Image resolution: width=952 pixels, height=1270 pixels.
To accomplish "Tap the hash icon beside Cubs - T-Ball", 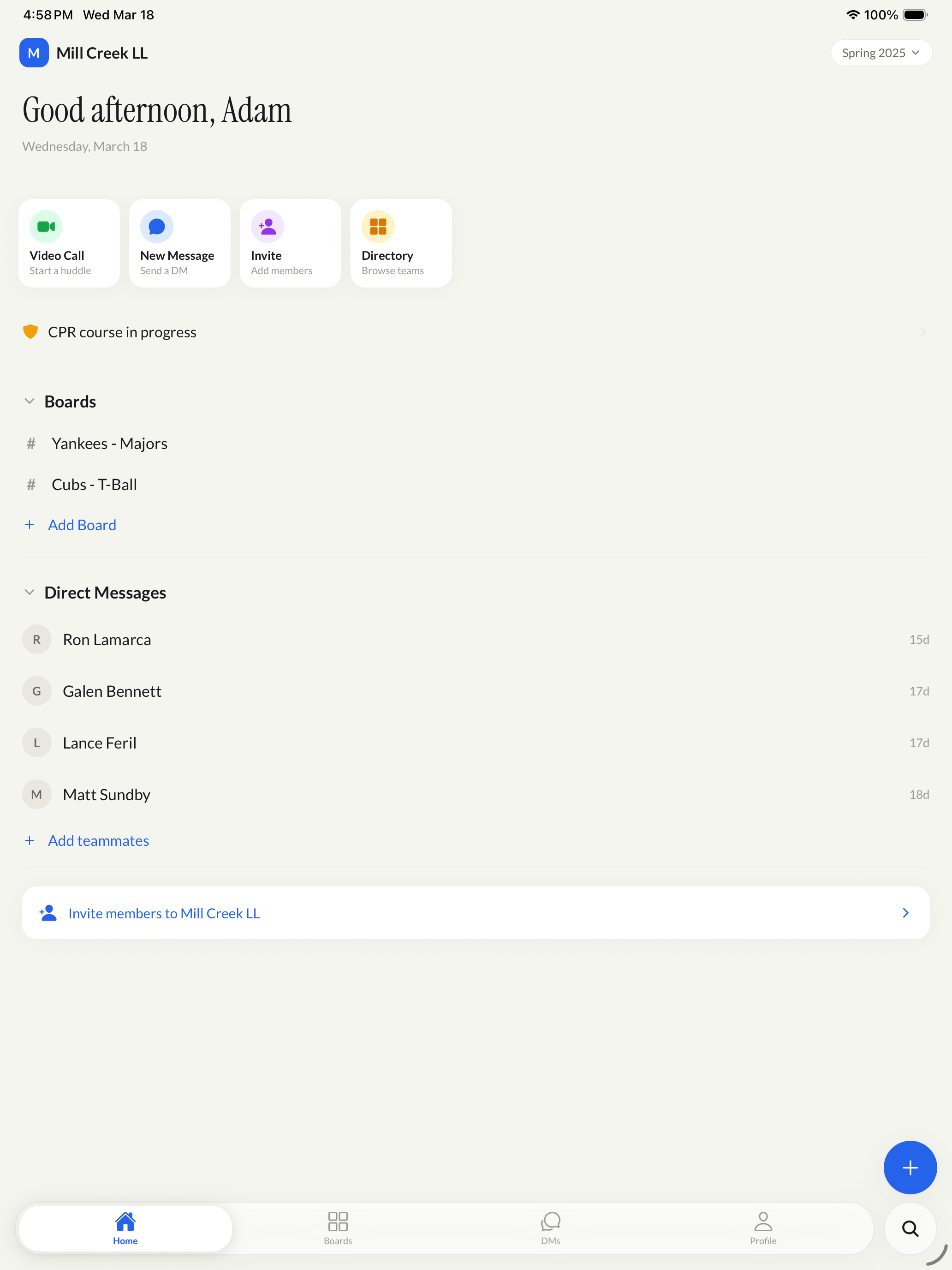I will pyautogui.click(x=31, y=485).
